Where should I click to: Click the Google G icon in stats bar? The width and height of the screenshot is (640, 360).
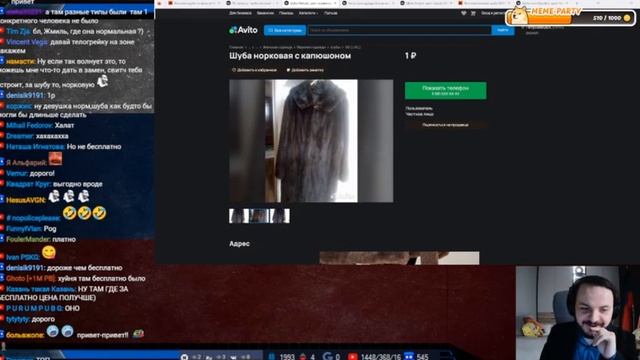point(328,356)
